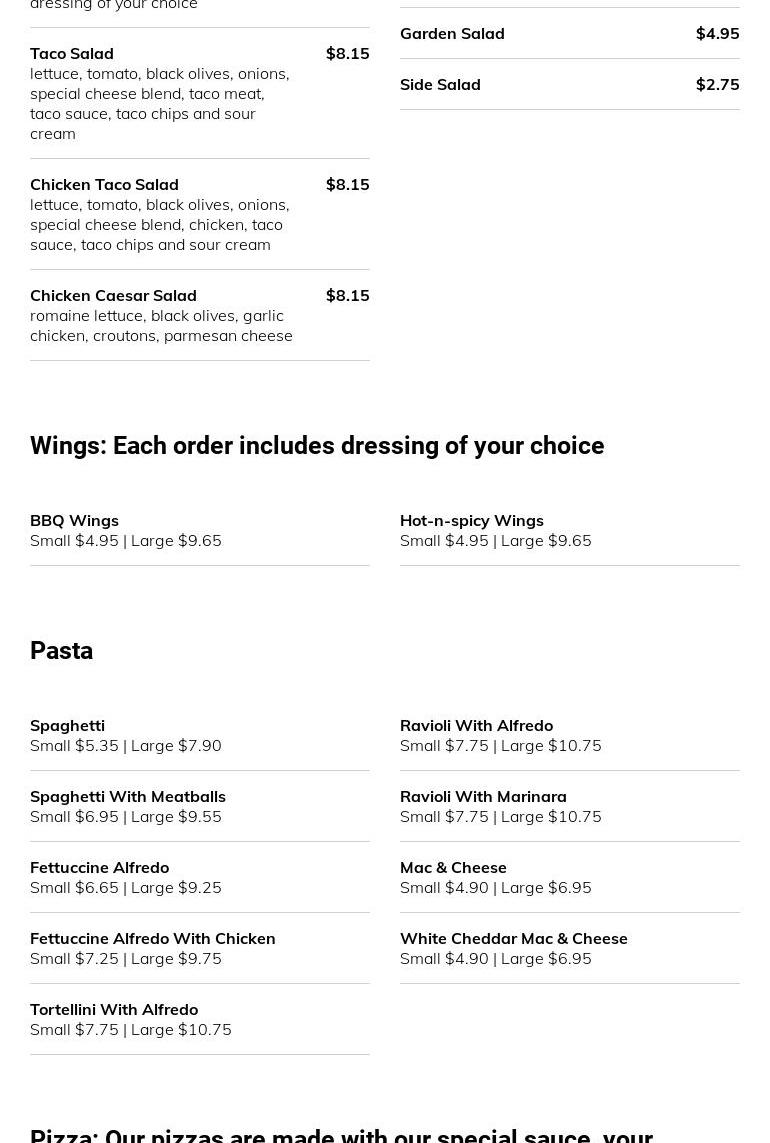Click the Garden Salad menu item

coord(452,33)
